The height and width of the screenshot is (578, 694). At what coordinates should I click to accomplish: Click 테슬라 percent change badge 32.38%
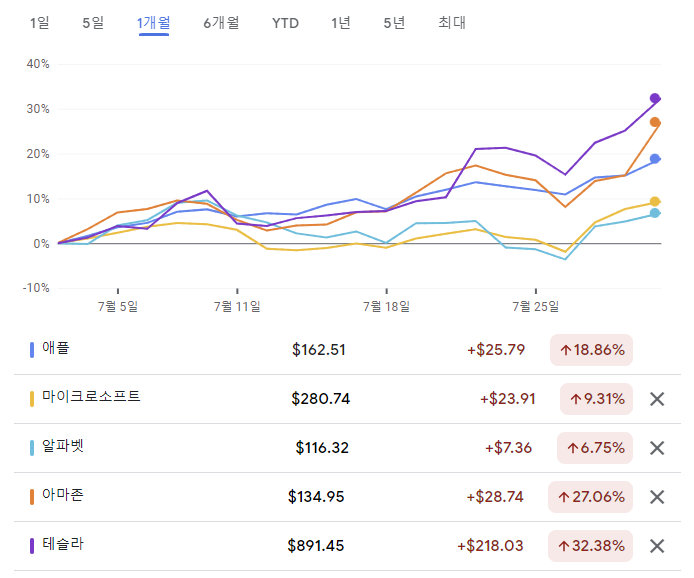590,546
